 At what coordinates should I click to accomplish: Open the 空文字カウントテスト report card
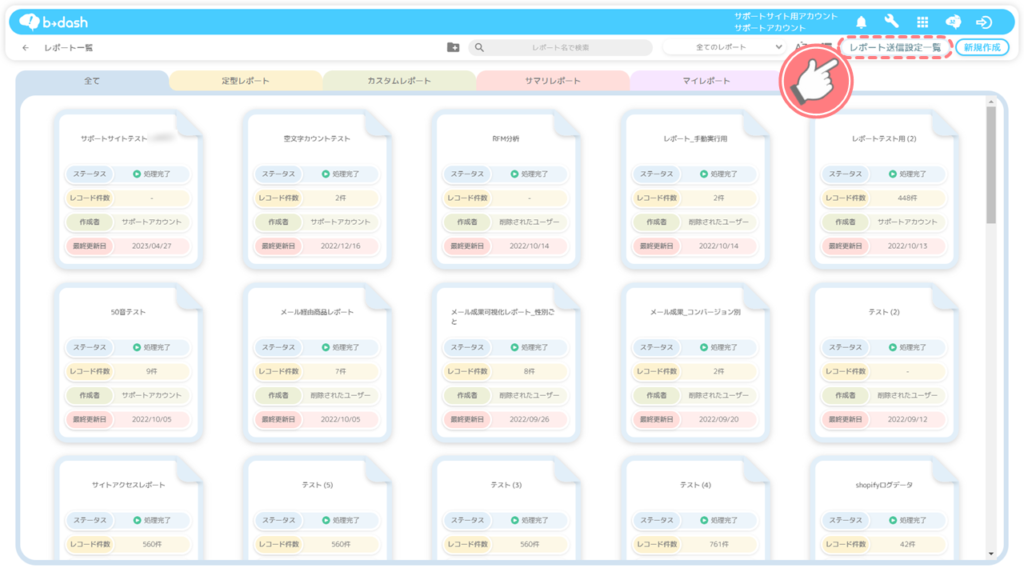[x=317, y=189]
